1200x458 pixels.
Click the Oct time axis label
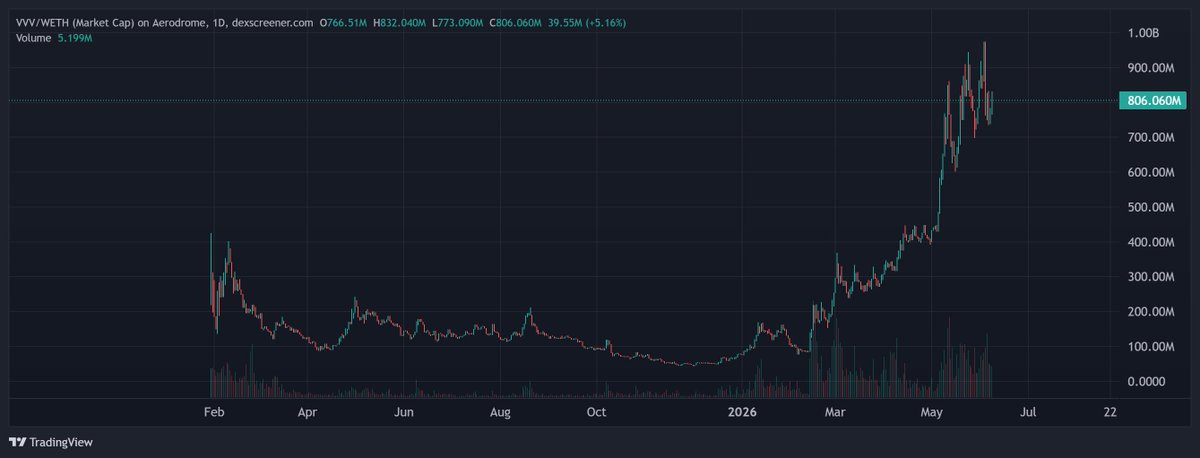(x=597, y=412)
